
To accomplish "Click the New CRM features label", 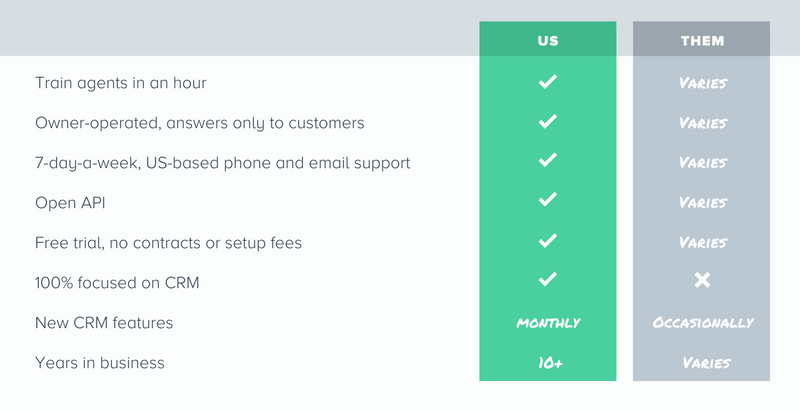I will coord(104,323).
